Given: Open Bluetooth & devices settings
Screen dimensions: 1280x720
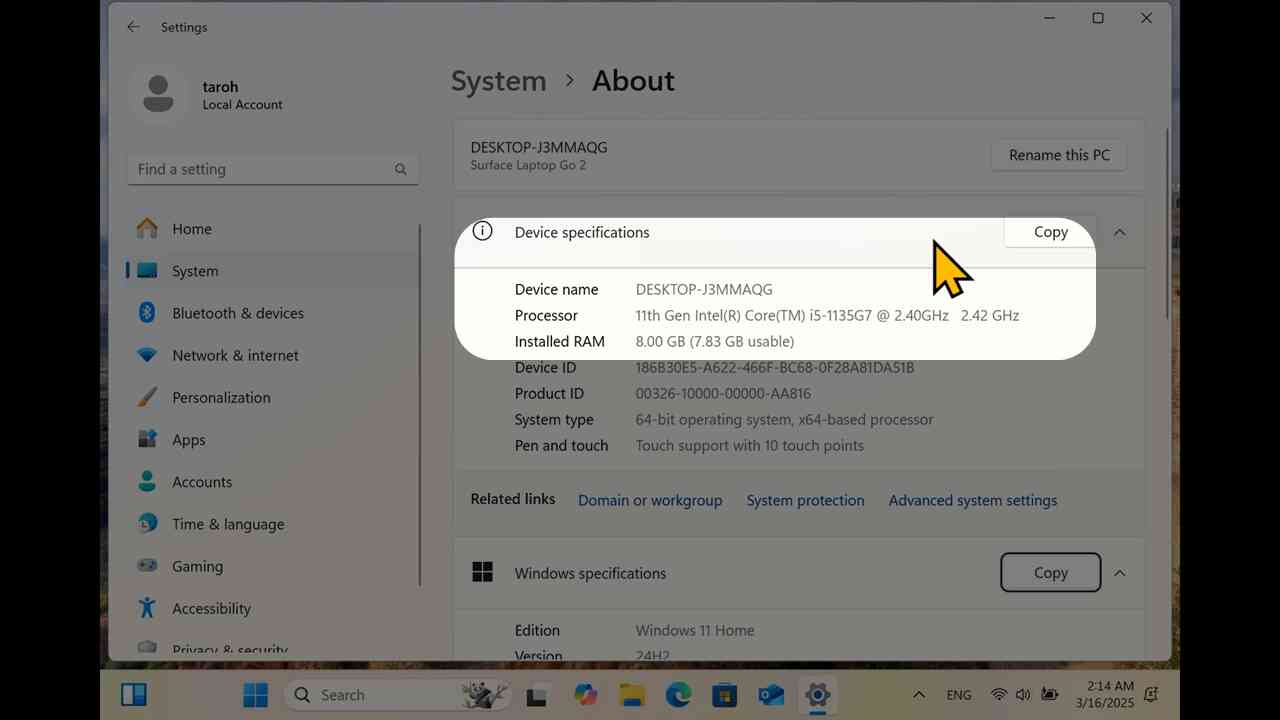Looking at the screenshot, I should (x=272, y=313).
